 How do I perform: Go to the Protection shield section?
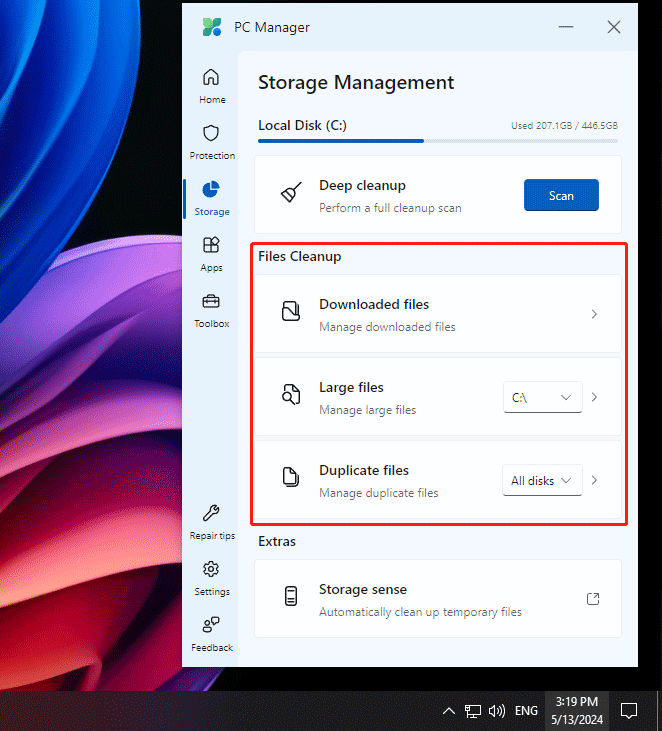coord(212,142)
